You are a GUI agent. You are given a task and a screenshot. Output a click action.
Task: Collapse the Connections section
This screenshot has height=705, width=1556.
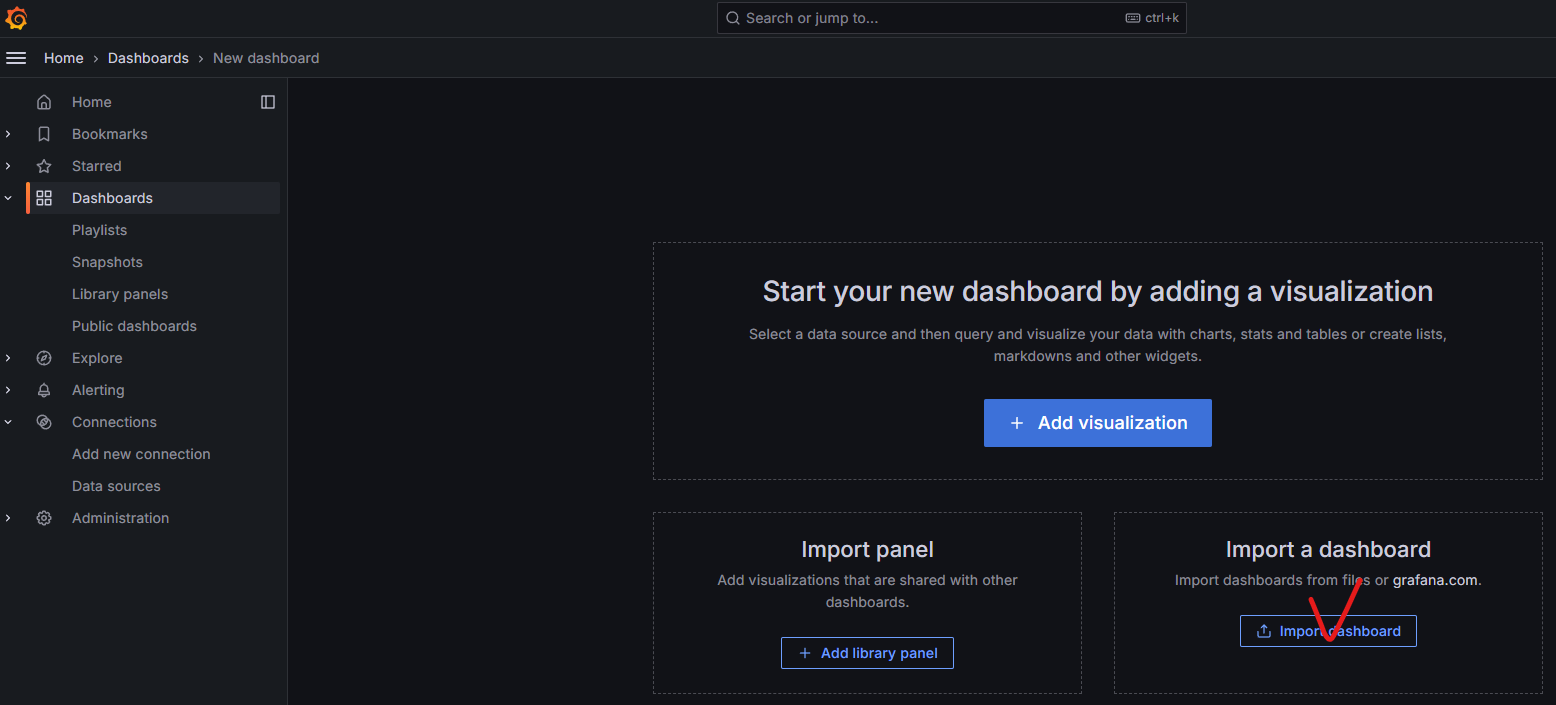[8, 421]
